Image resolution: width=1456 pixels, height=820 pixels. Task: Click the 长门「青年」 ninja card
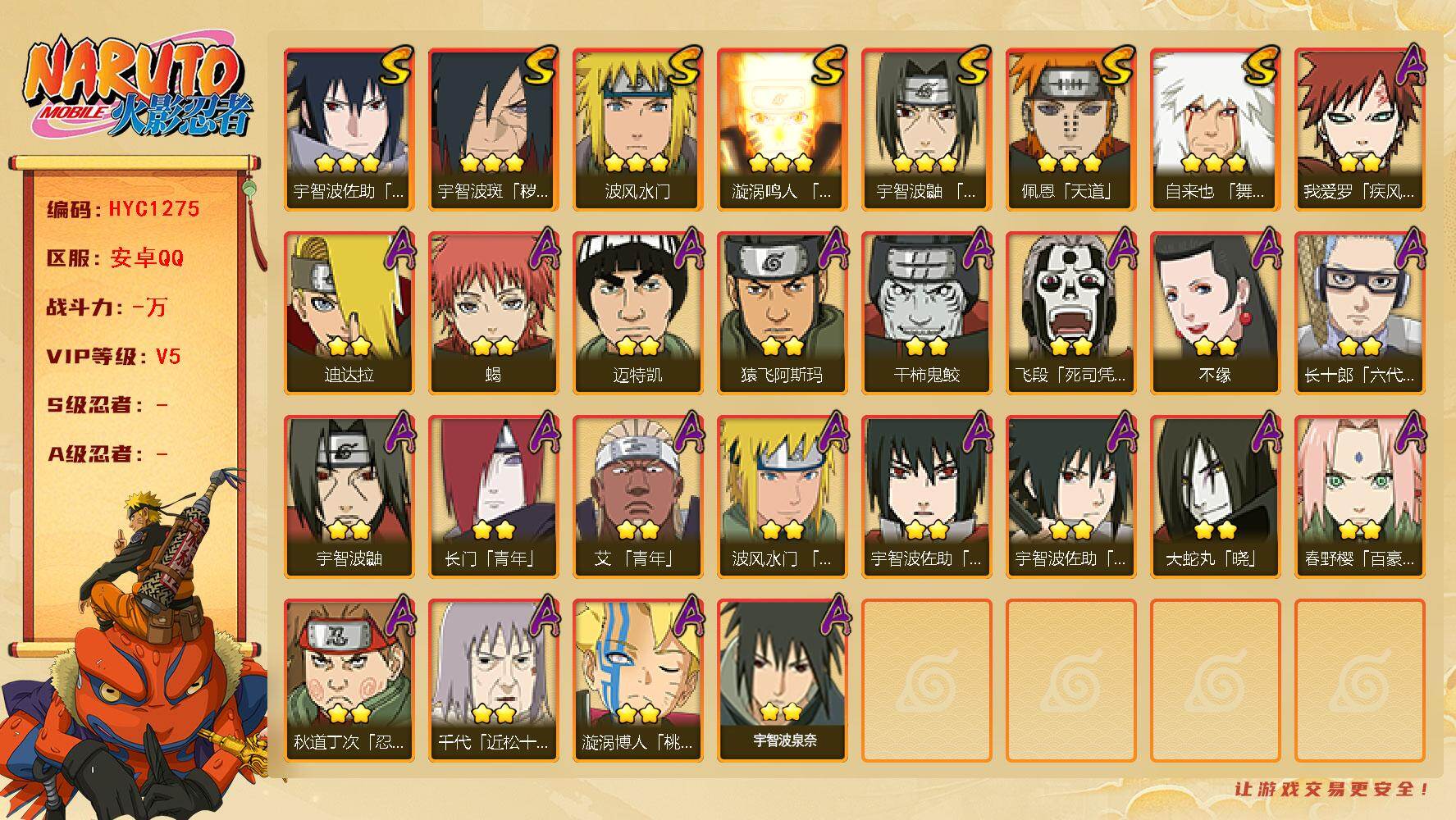pyautogui.click(x=493, y=496)
